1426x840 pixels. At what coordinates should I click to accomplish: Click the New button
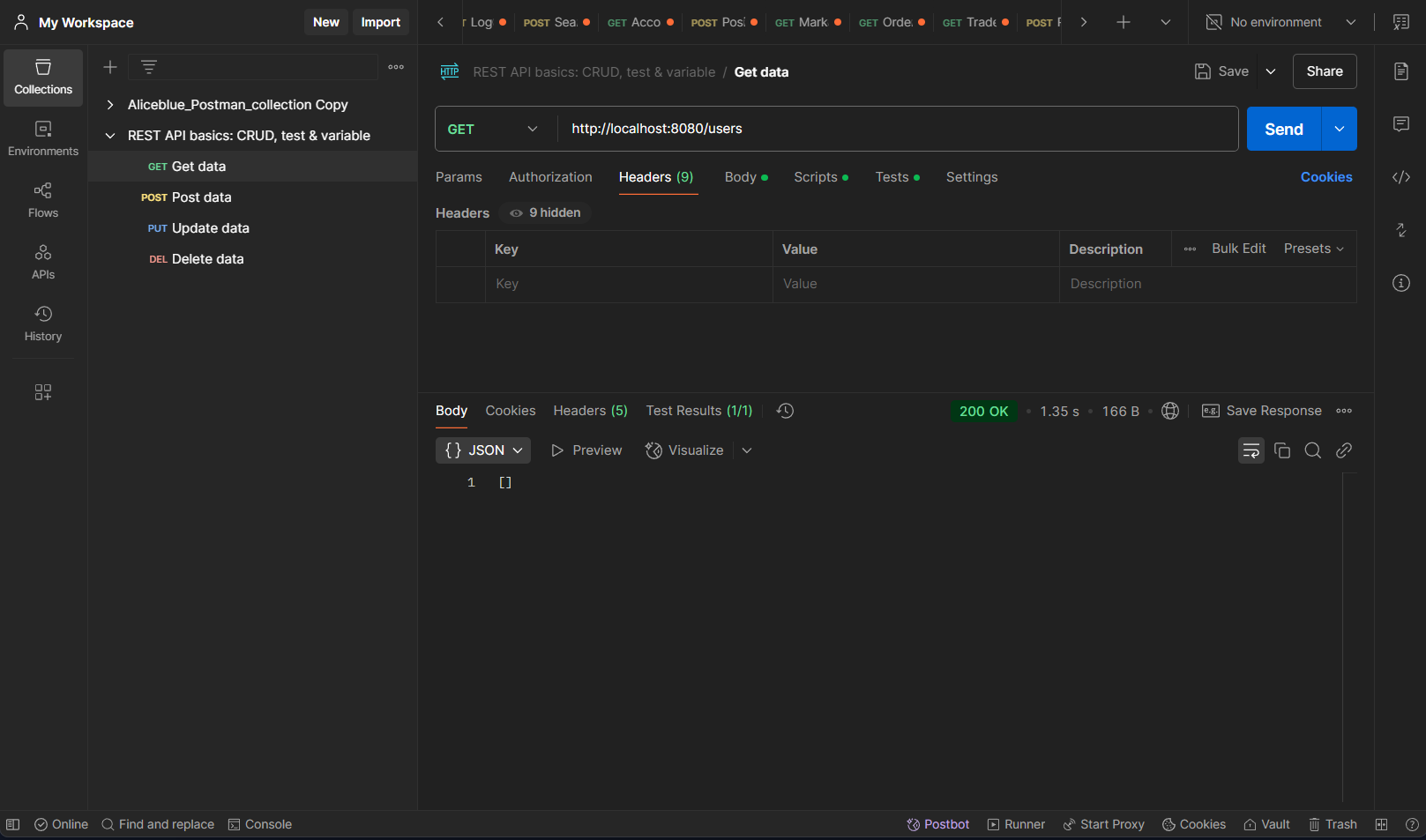[326, 22]
